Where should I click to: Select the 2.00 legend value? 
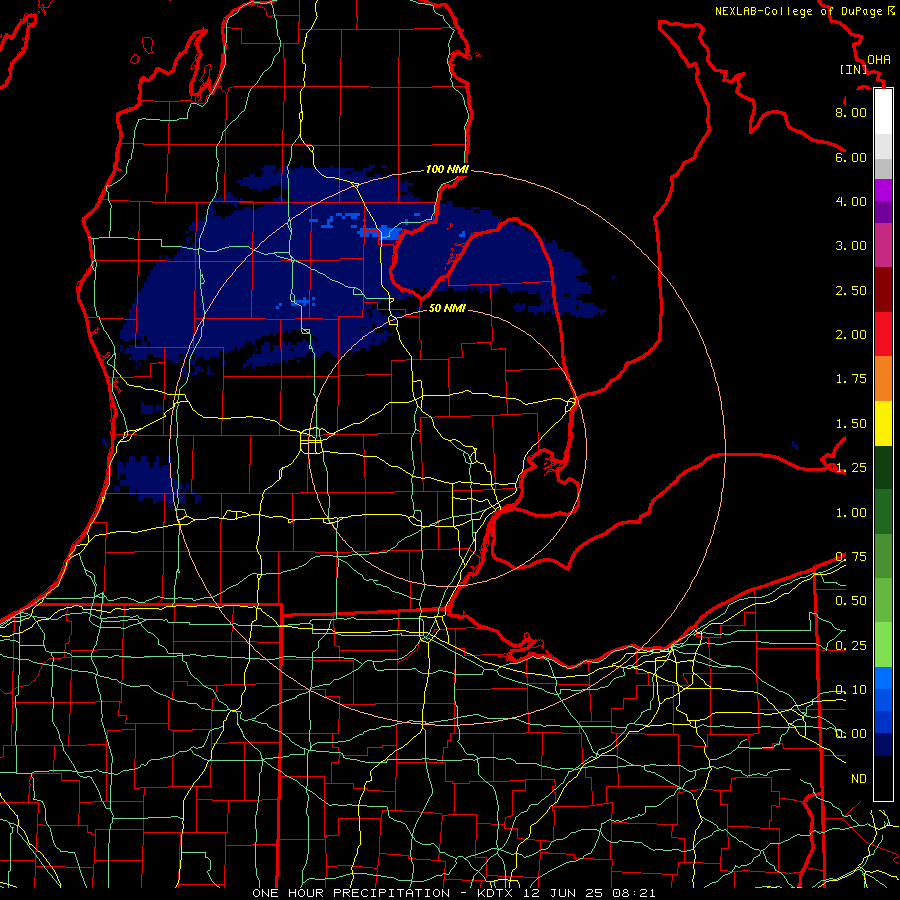coord(851,335)
